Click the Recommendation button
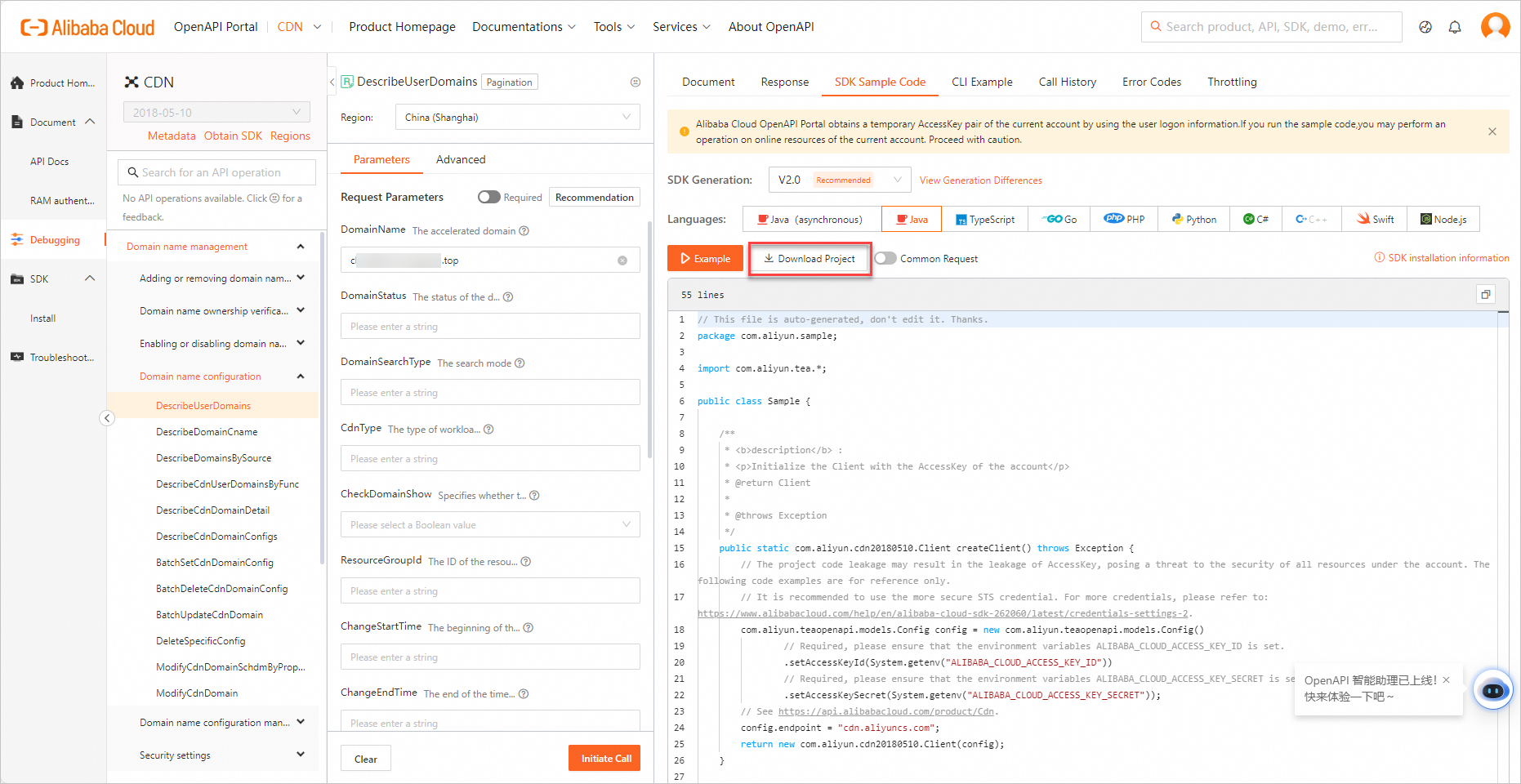1521x784 pixels. click(594, 198)
